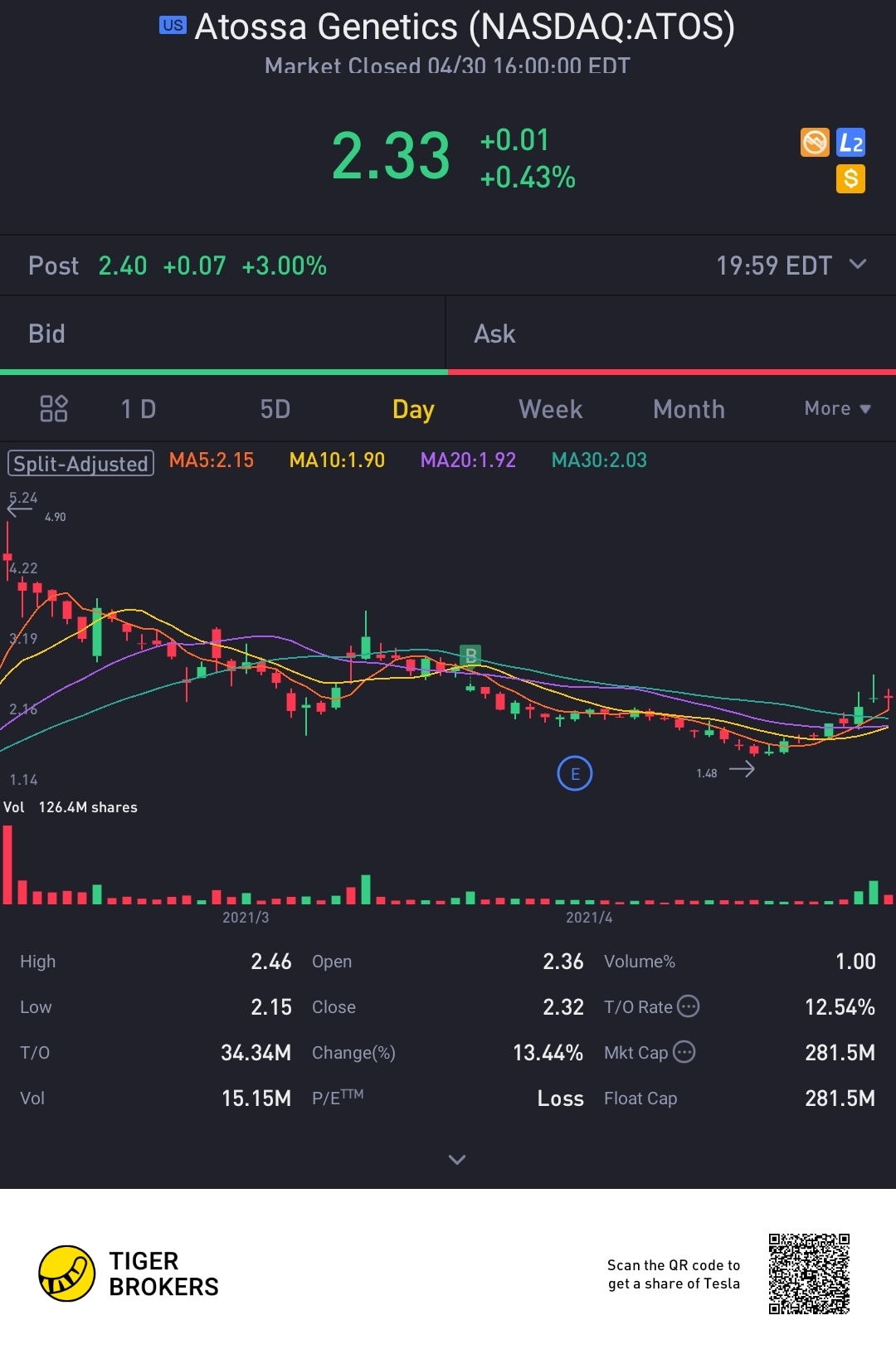Viewport: 896px width, 1359px height.
Task: Tap the MA5:2.15 indicator label
Action: click(212, 460)
